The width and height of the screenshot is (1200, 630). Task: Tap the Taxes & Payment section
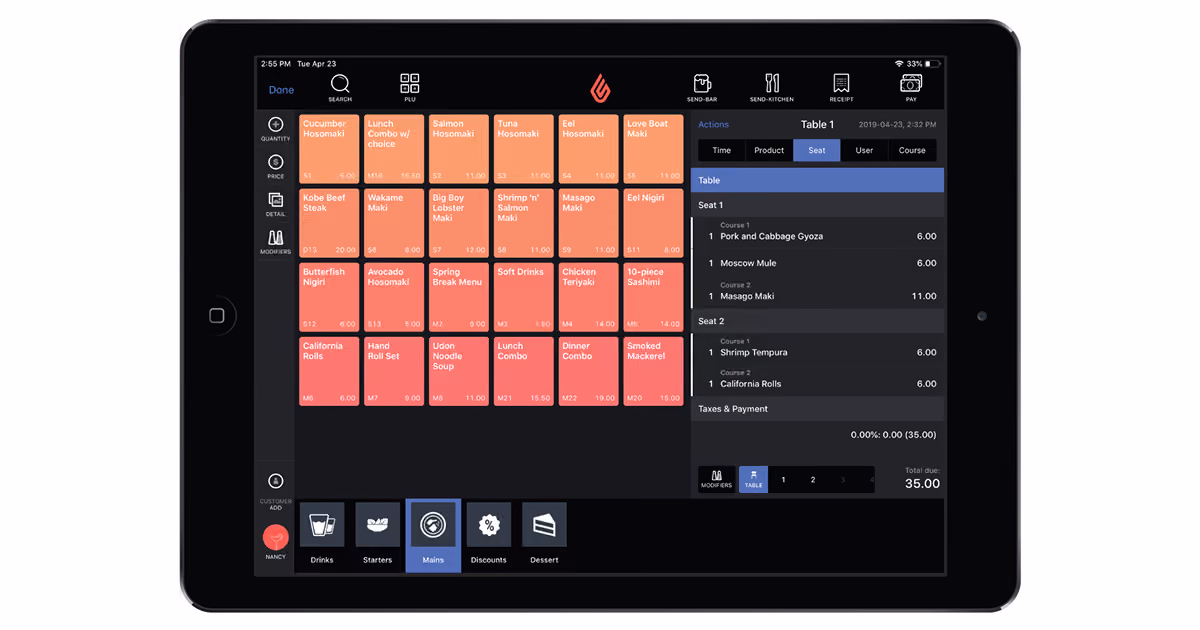pyautogui.click(x=818, y=409)
